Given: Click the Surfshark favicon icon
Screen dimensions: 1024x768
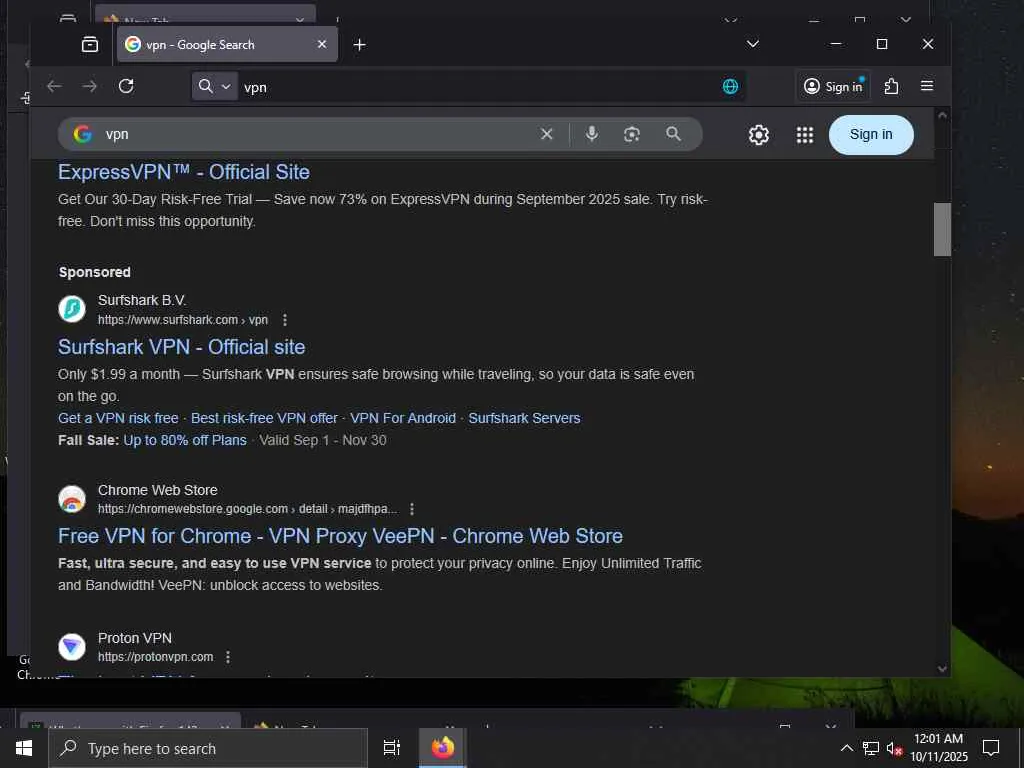Looking at the screenshot, I should click(72, 309).
